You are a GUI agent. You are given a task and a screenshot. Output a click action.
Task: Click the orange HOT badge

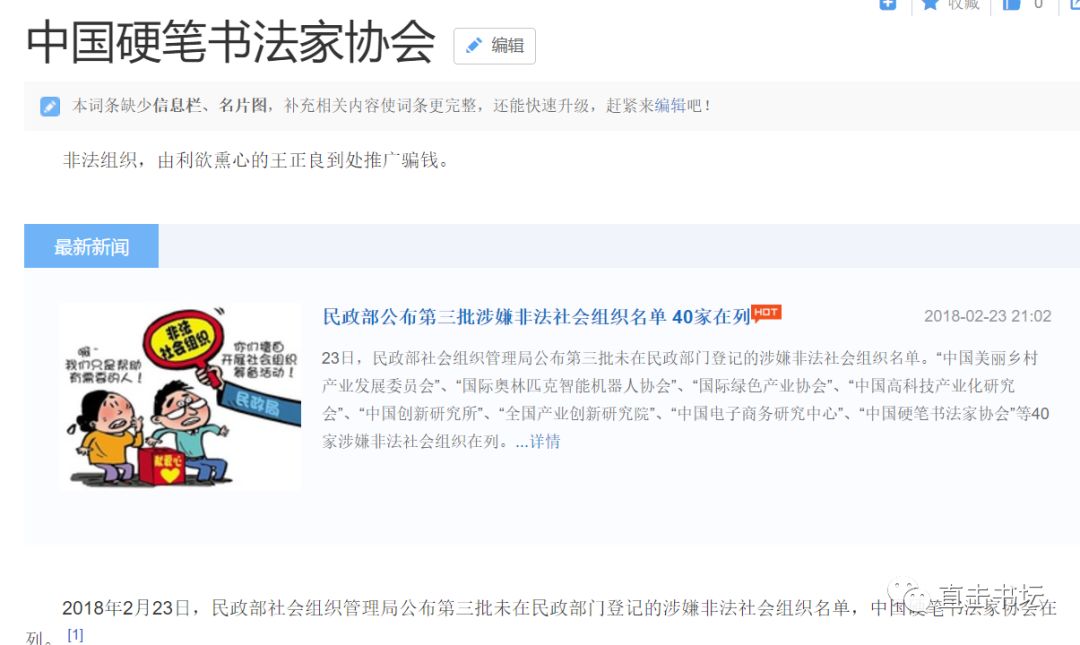point(766,313)
